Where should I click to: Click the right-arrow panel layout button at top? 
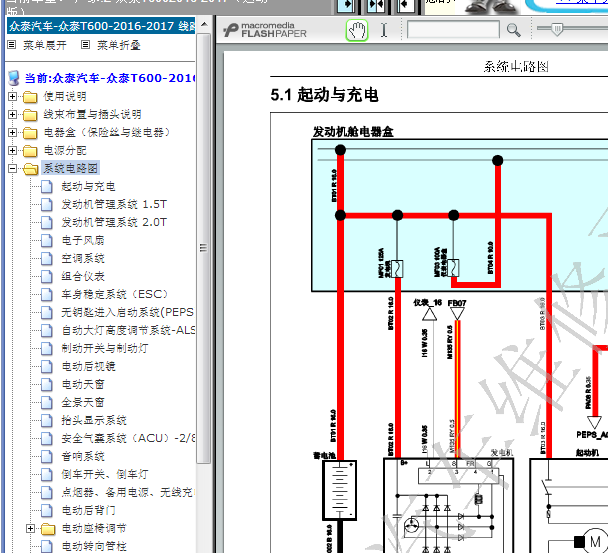(x=345, y=5)
